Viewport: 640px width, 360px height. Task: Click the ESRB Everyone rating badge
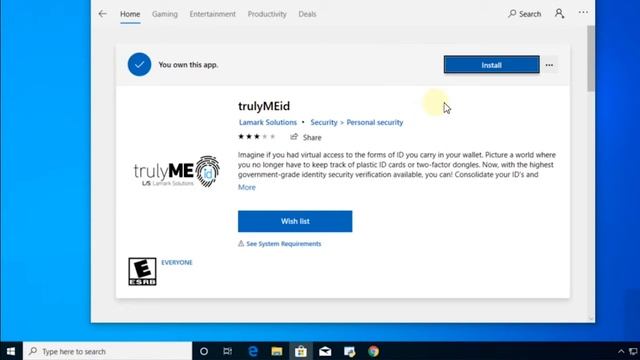point(142,271)
